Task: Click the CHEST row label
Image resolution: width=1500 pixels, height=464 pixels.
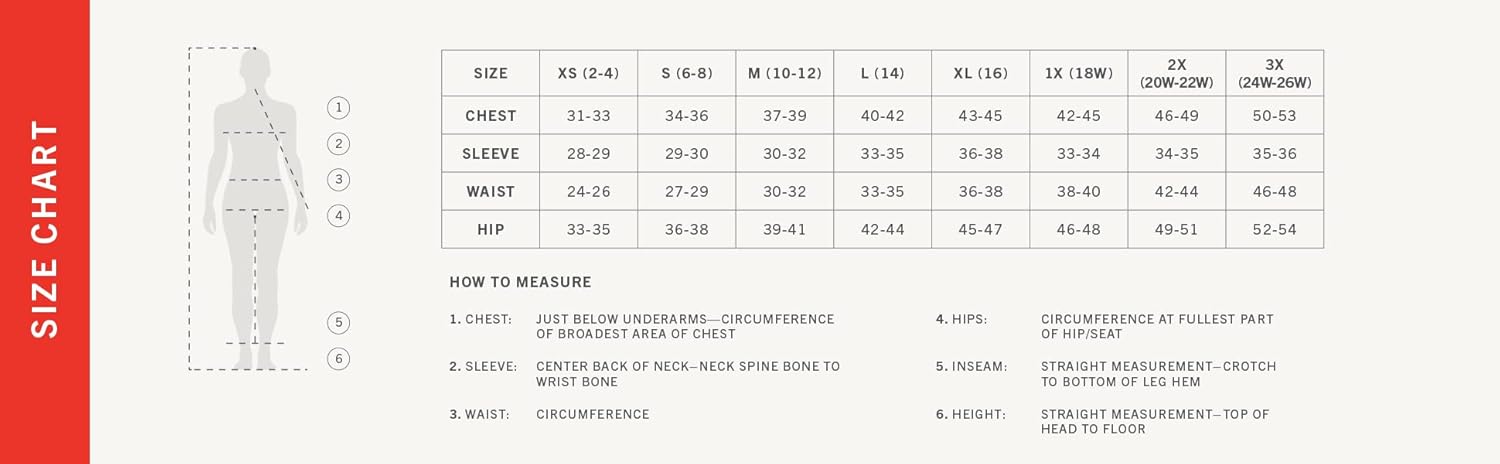Action: (490, 116)
